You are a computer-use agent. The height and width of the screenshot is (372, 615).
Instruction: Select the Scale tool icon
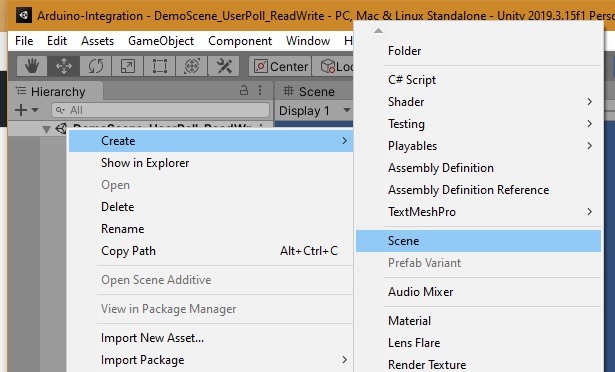[127, 66]
